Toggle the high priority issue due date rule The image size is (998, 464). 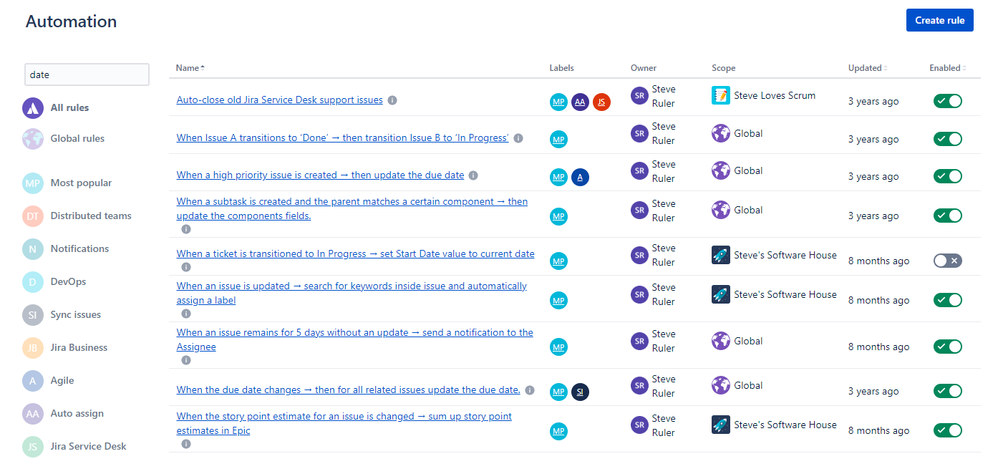[x=948, y=176]
